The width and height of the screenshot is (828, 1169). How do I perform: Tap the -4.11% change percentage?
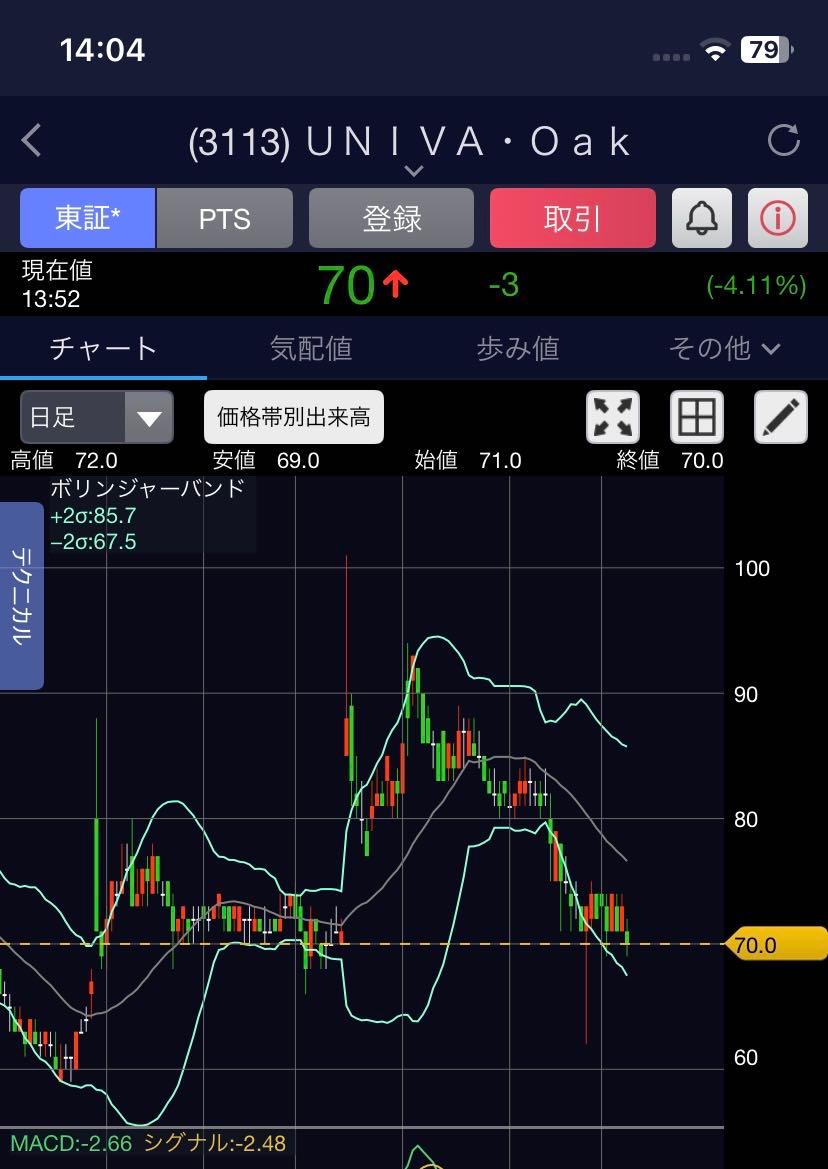coord(756,285)
